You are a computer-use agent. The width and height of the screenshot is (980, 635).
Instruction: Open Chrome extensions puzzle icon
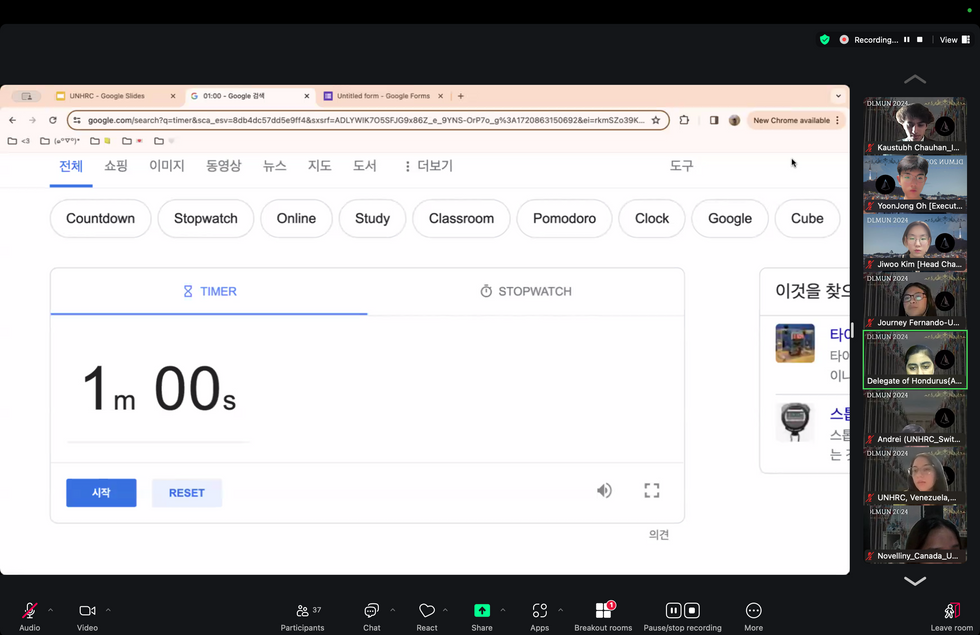tap(684, 120)
